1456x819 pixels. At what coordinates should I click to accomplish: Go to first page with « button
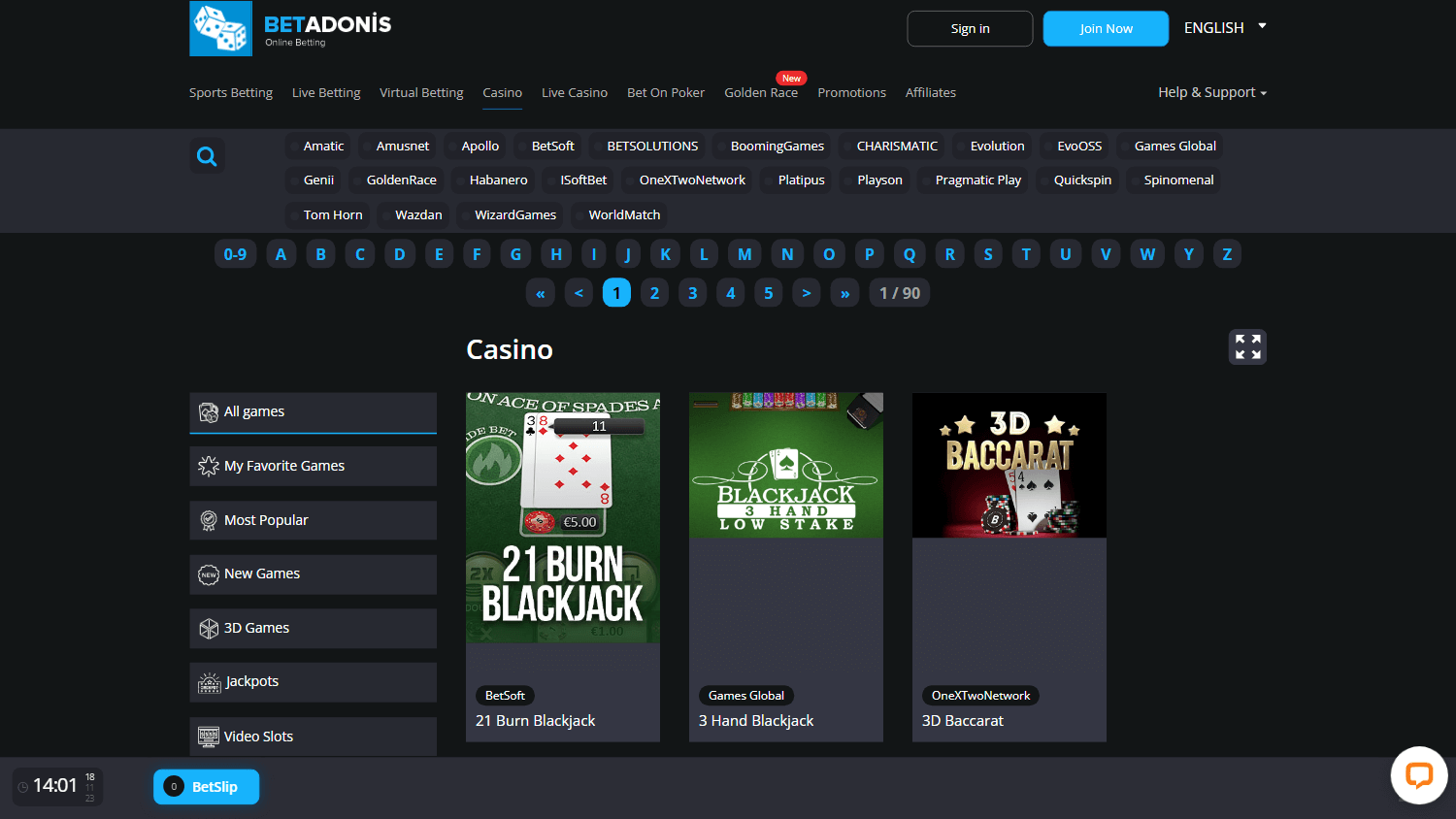point(541,293)
